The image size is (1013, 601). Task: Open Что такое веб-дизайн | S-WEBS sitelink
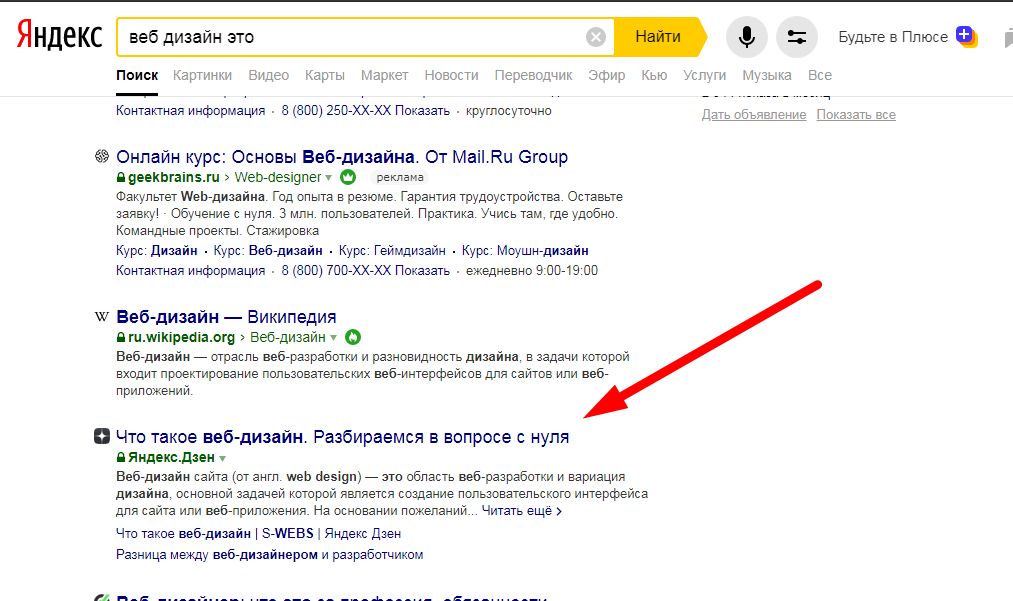click(258, 534)
